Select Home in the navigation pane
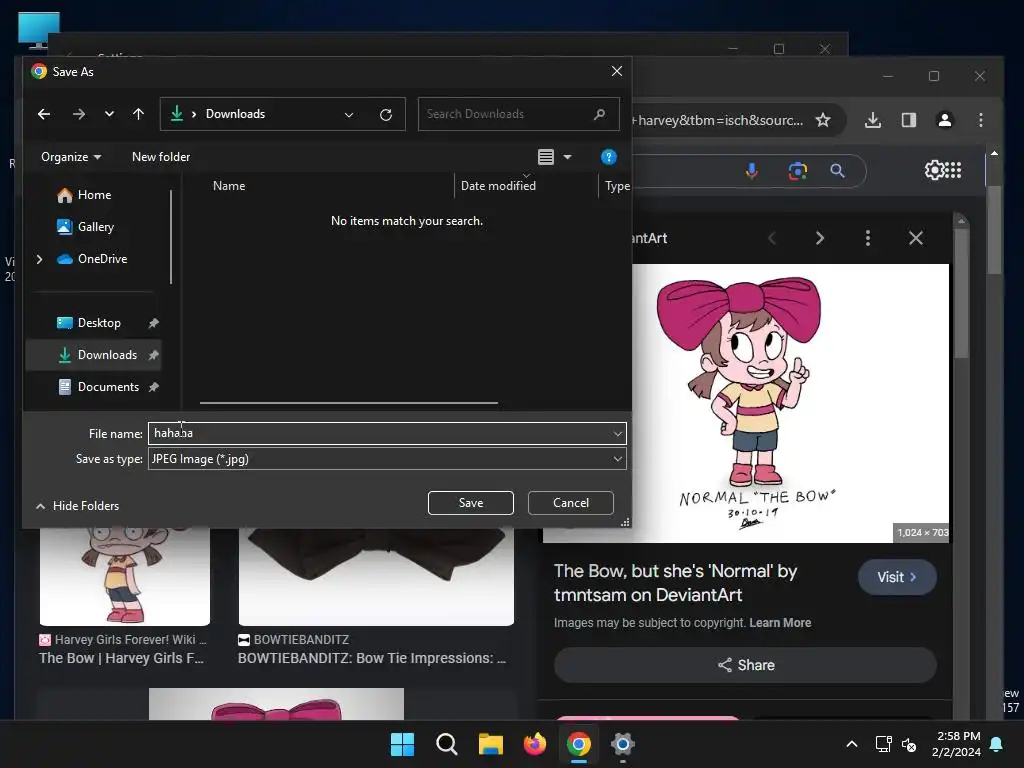The image size is (1024, 768). (94, 195)
